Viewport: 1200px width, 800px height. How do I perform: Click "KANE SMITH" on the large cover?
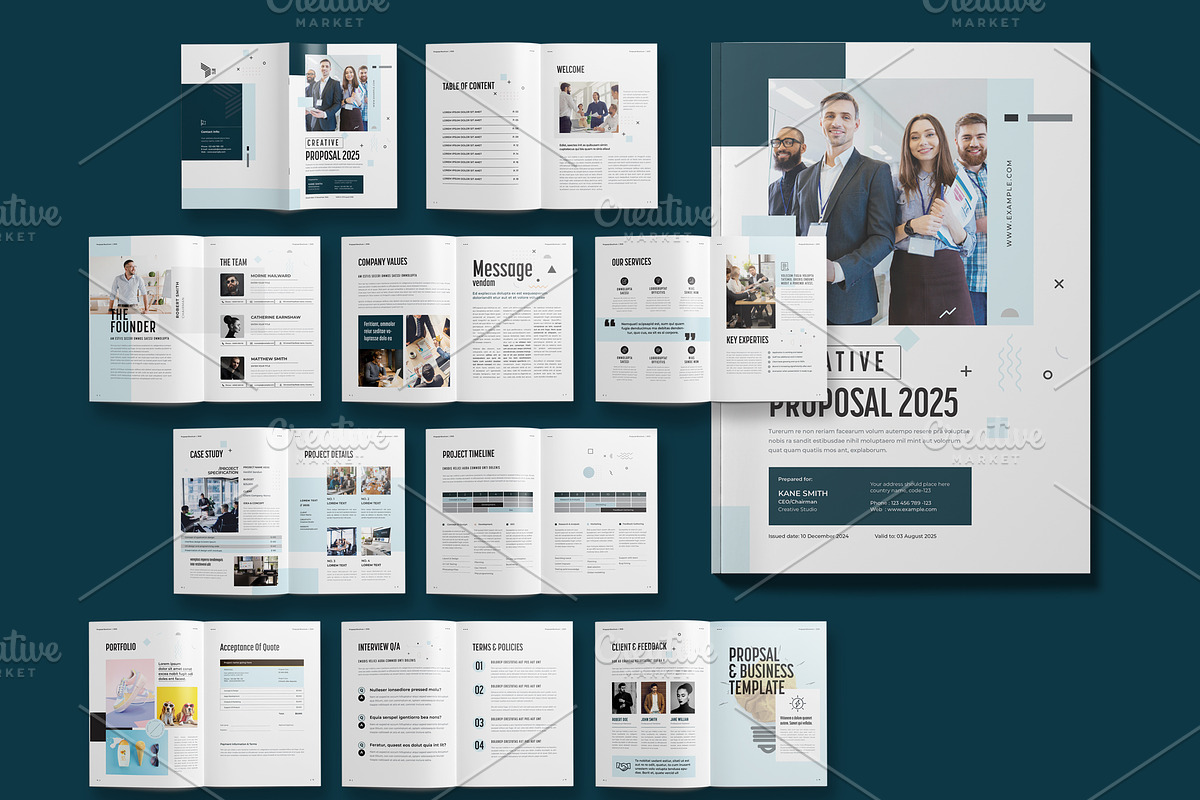click(x=803, y=493)
